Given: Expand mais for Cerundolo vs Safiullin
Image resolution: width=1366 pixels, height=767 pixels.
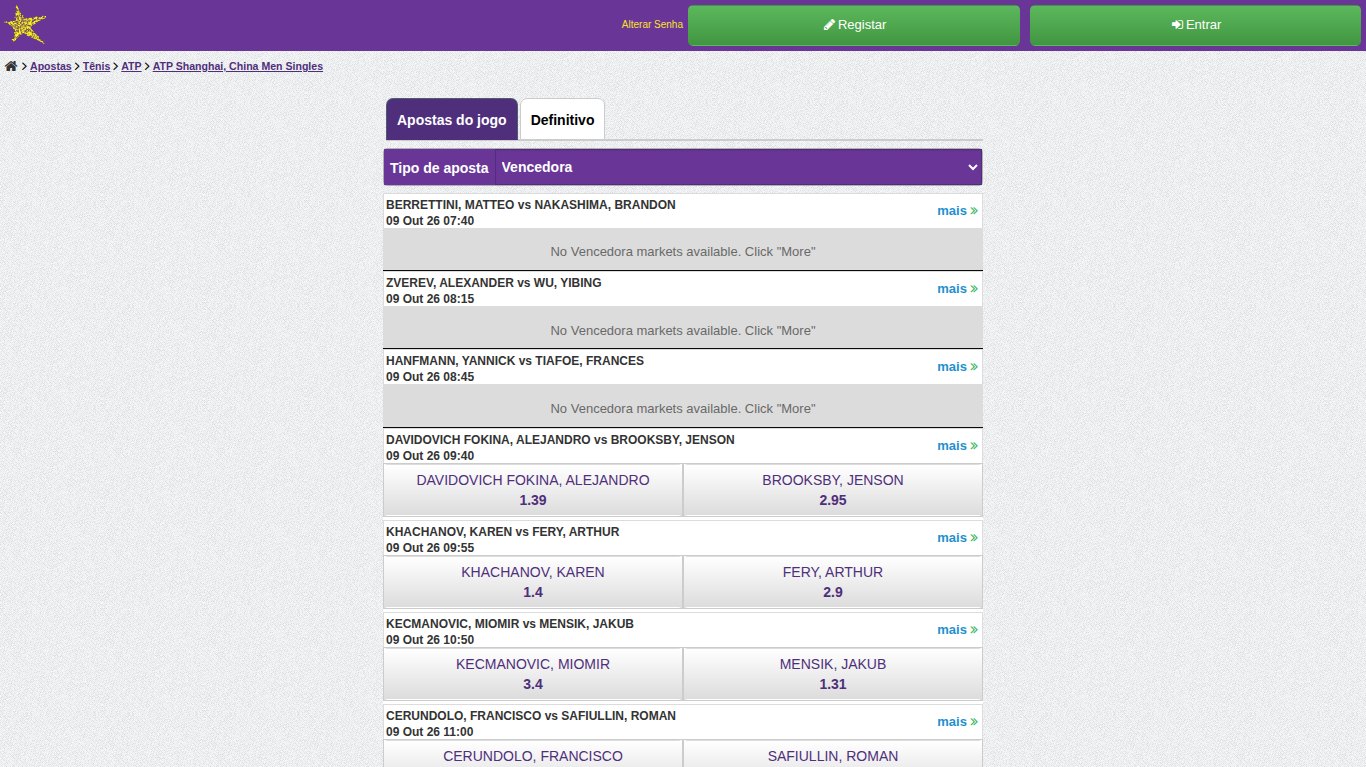Looking at the screenshot, I should click(957, 722).
